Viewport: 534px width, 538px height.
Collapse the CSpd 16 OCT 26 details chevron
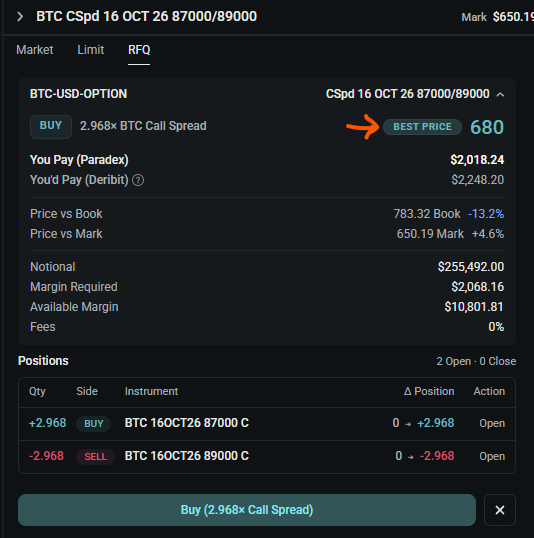point(500,94)
